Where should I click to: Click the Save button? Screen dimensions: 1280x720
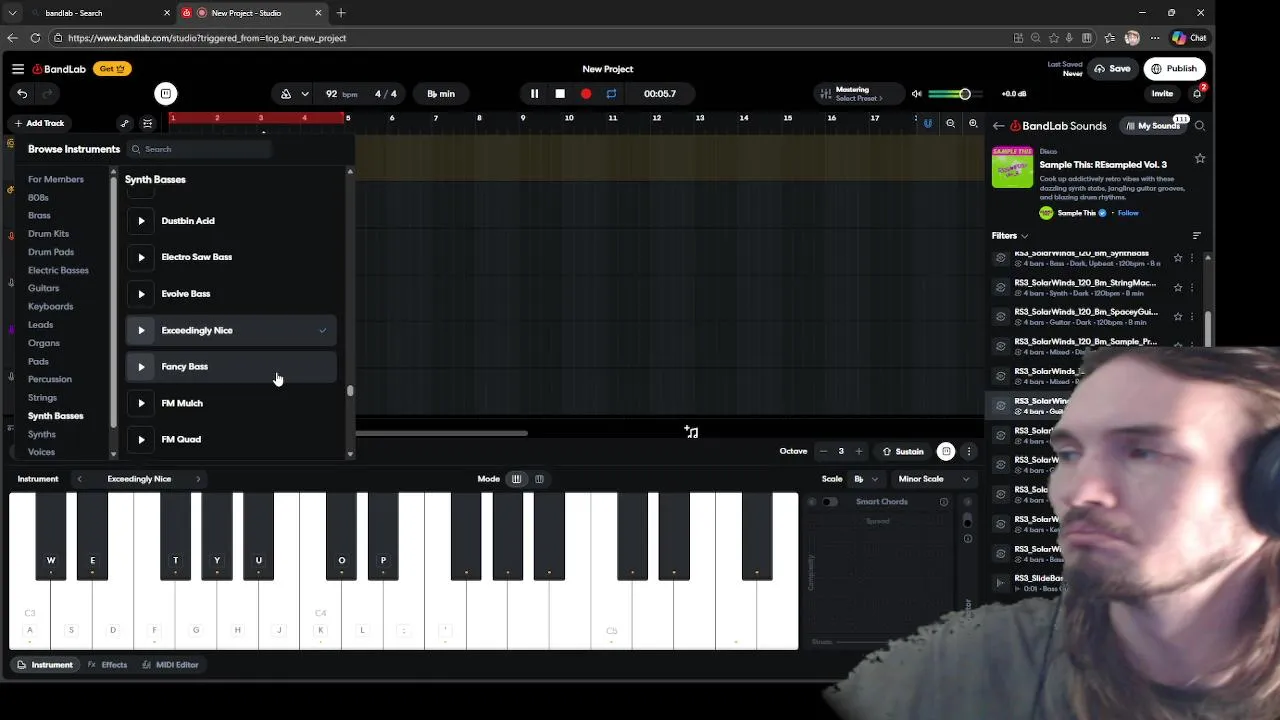tap(1112, 69)
